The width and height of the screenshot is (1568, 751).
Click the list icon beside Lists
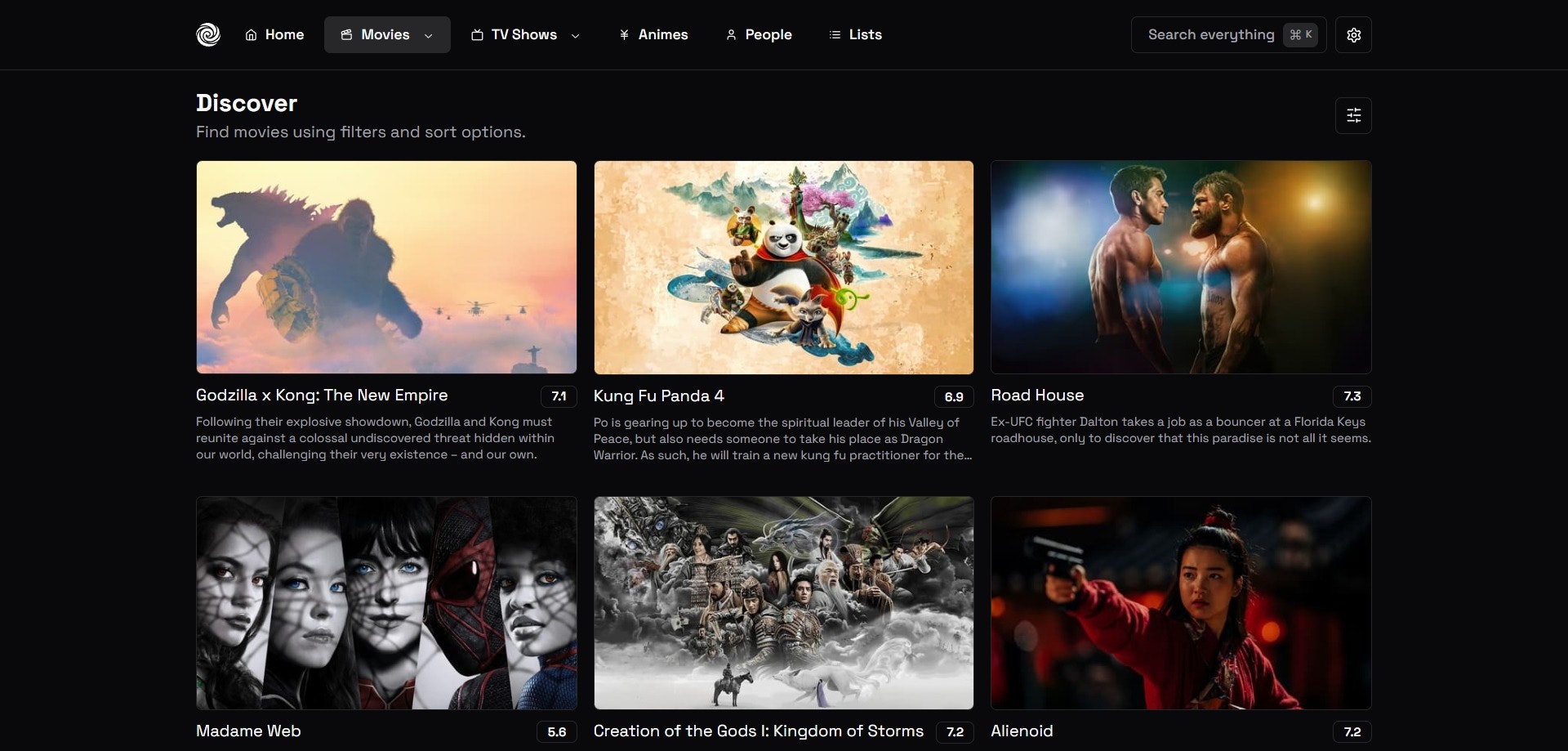[x=835, y=35]
